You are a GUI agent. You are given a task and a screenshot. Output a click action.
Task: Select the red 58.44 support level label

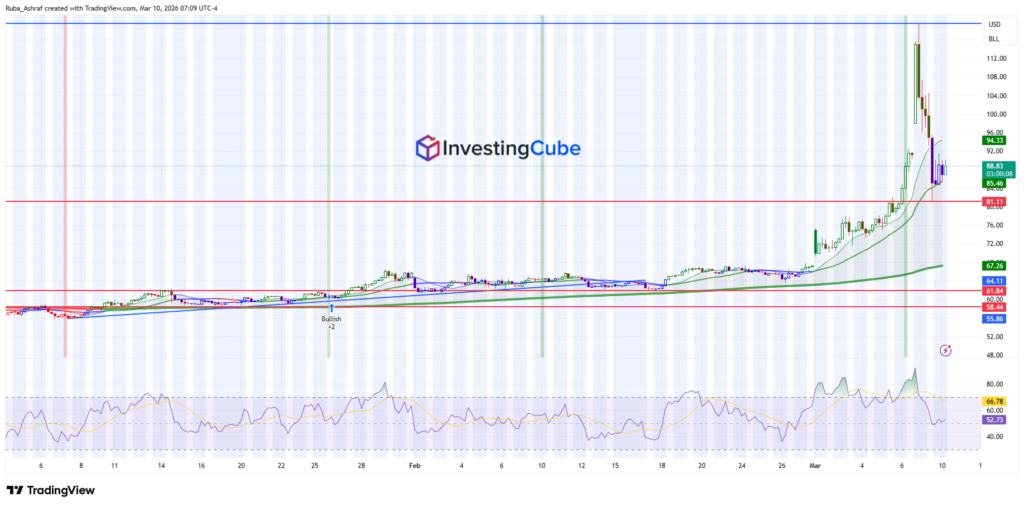[994, 308]
